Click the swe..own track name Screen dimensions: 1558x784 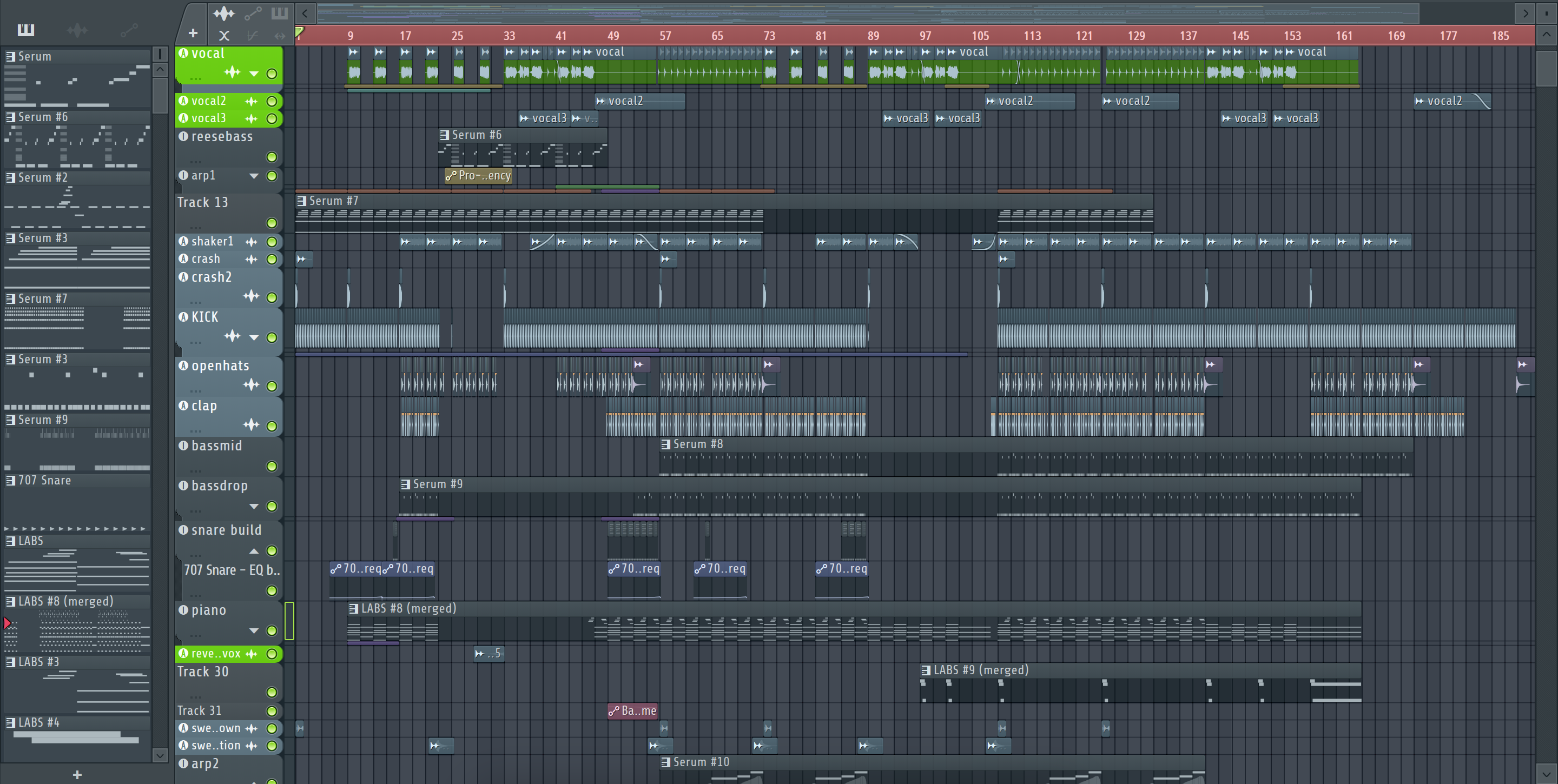(x=216, y=728)
